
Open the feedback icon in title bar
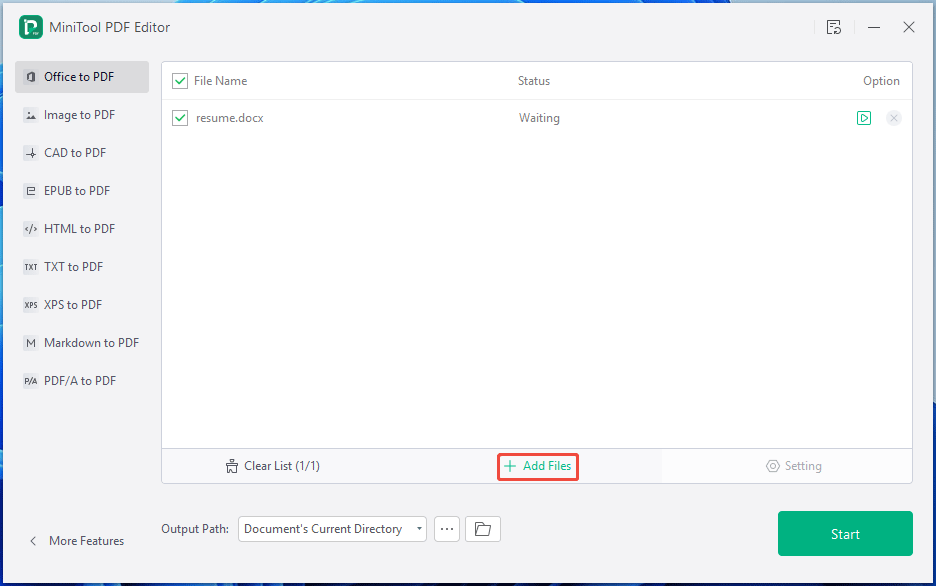834,27
